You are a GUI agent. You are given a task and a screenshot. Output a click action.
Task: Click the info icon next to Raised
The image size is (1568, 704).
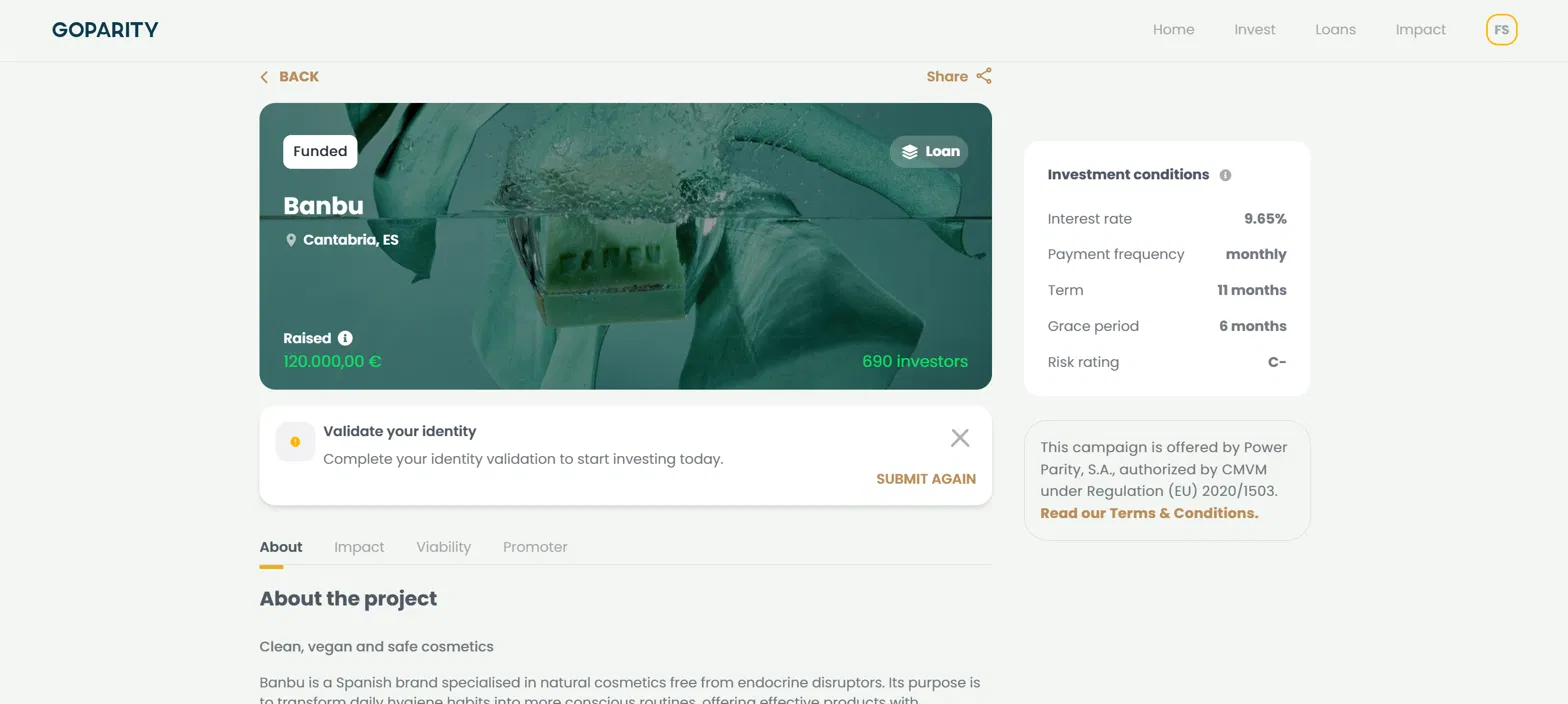[x=345, y=338]
